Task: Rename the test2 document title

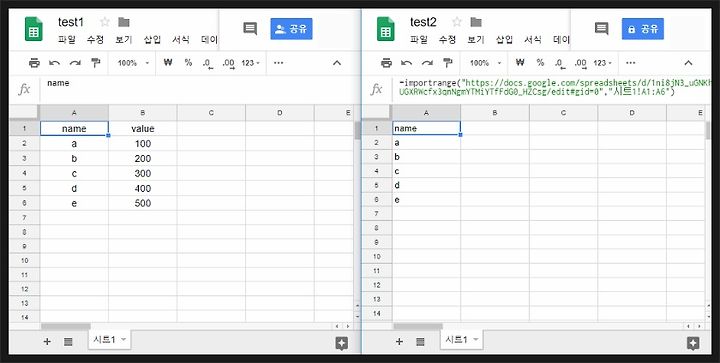Action: coord(423,22)
